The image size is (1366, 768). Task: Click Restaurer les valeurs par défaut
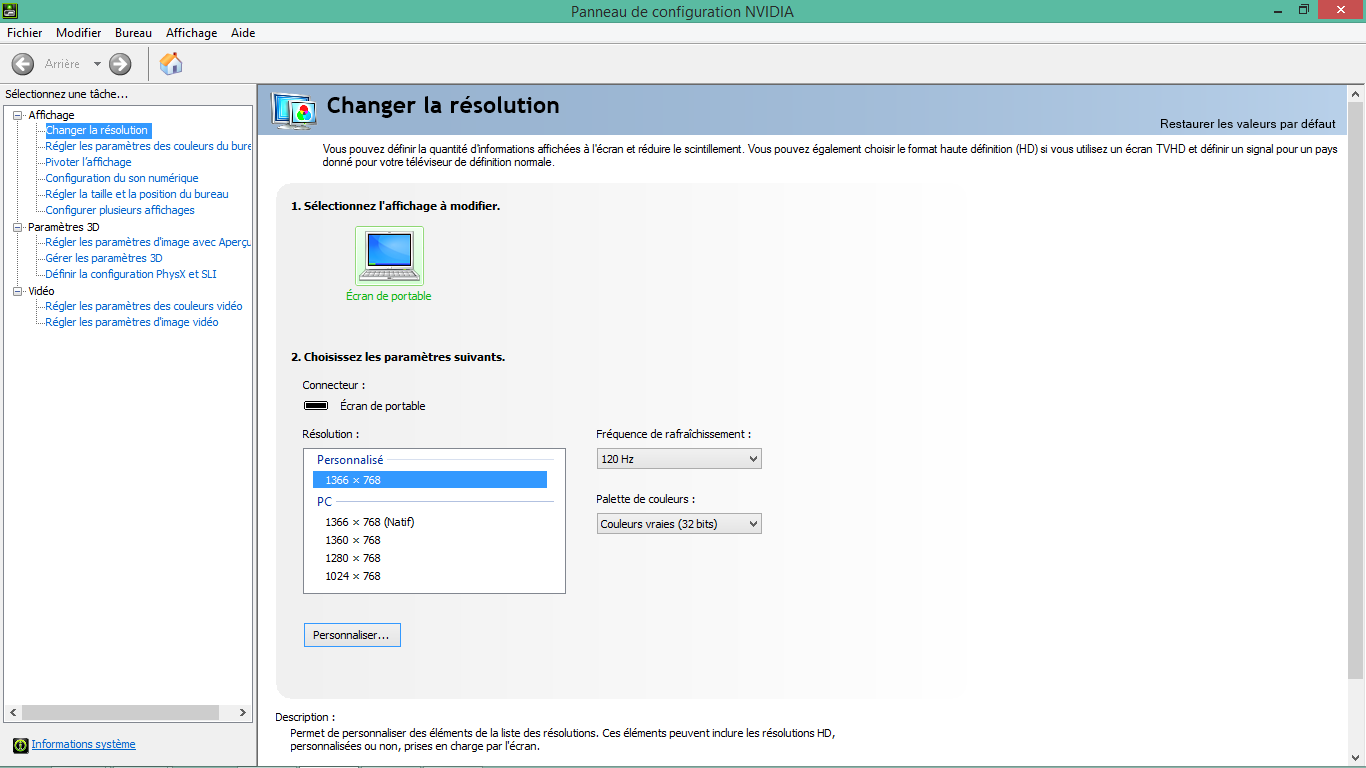tap(1248, 124)
